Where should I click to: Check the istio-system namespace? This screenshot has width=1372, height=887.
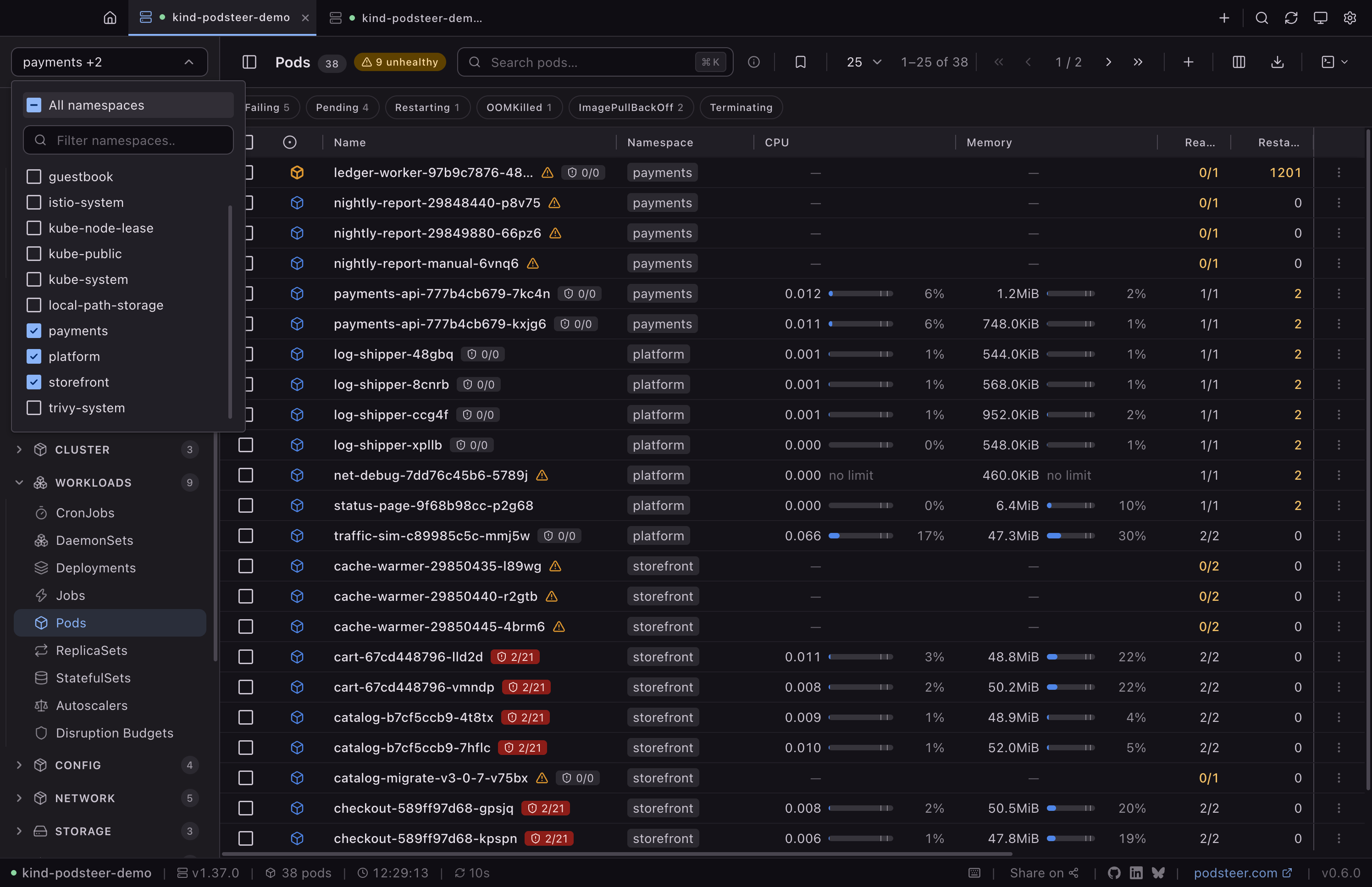(x=34, y=202)
